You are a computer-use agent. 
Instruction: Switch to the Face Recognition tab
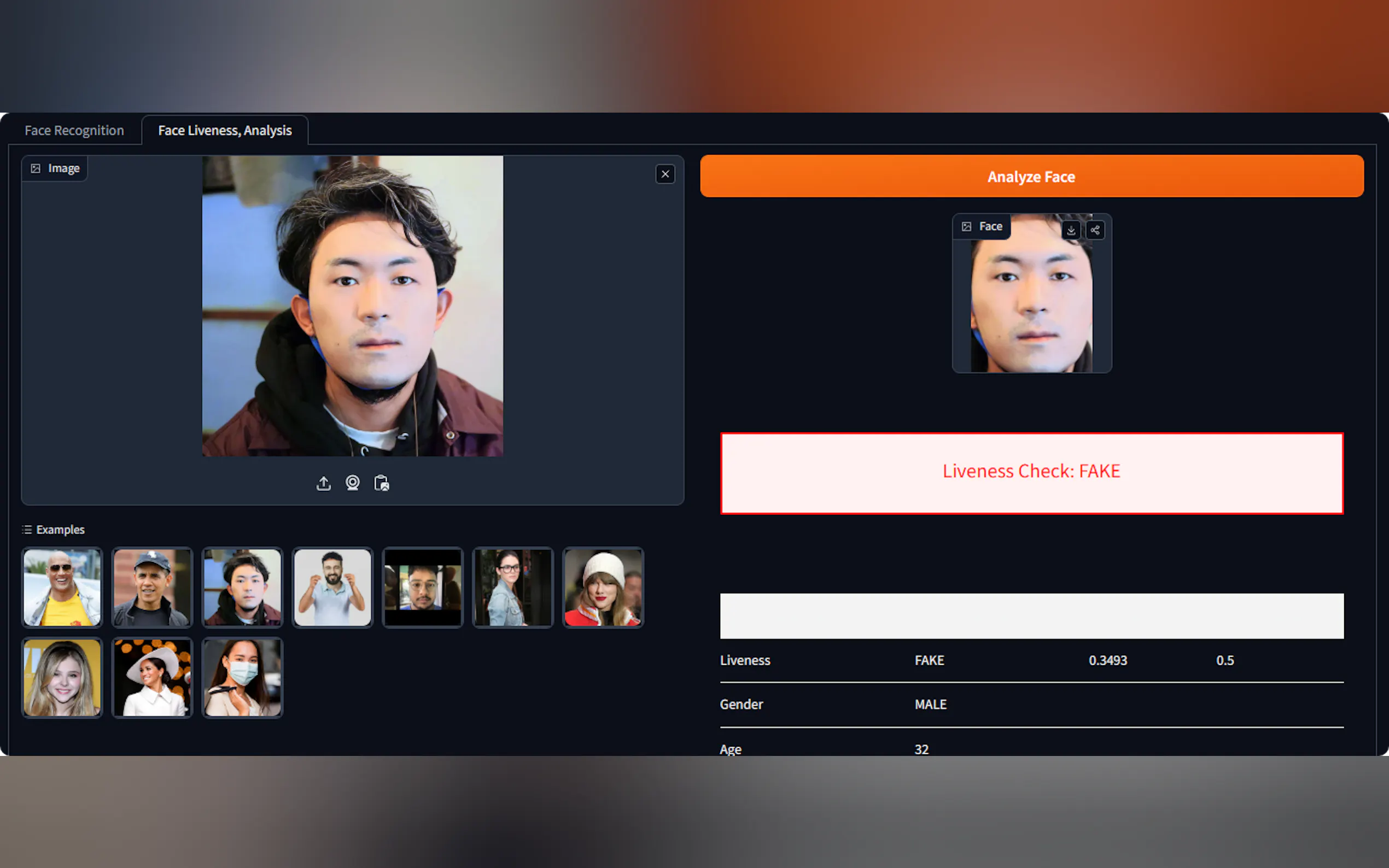(x=74, y=130)
